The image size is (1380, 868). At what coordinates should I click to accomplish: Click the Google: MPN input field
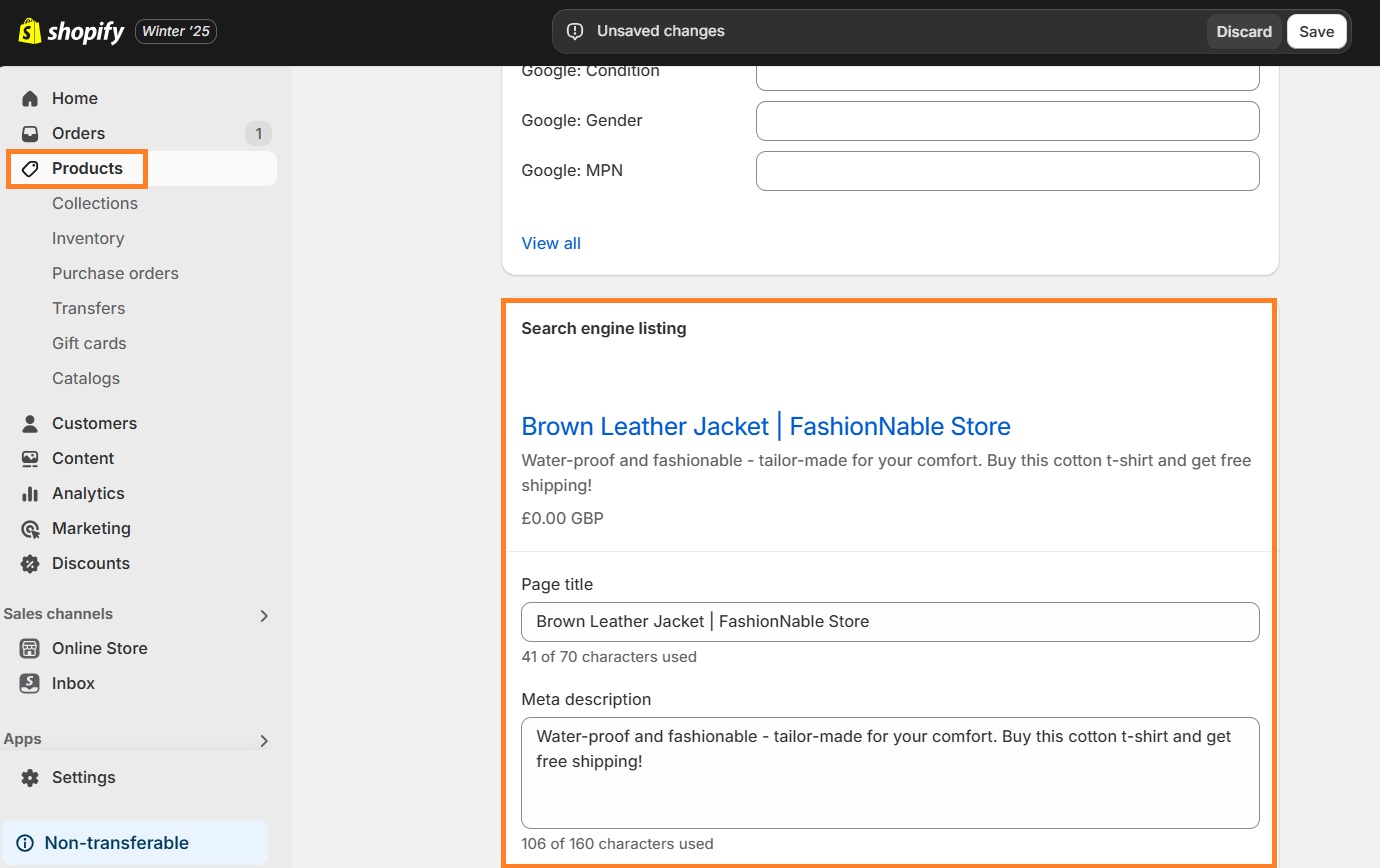tap(1007, 171)
